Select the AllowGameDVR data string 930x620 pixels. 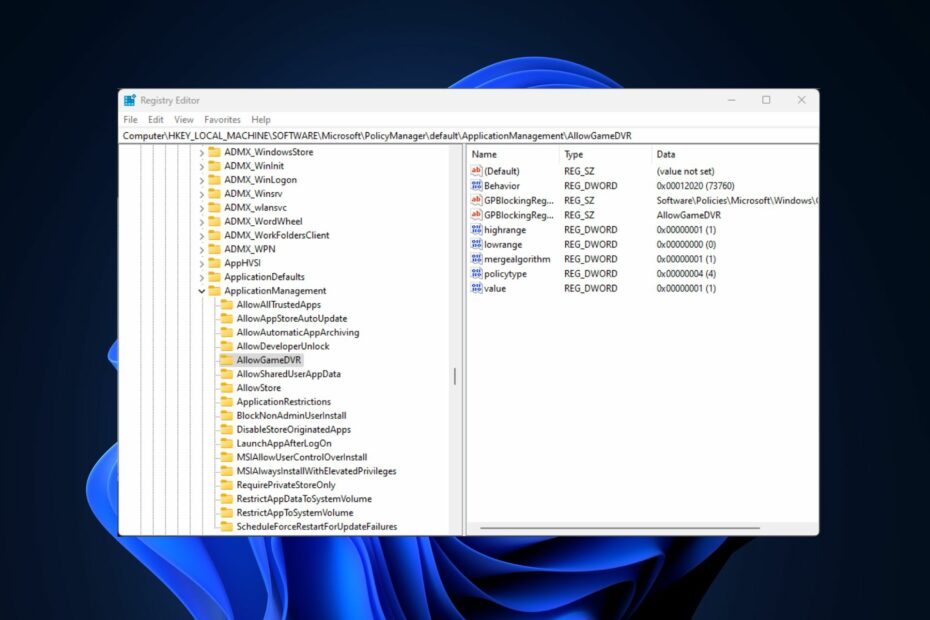[689, 215]
